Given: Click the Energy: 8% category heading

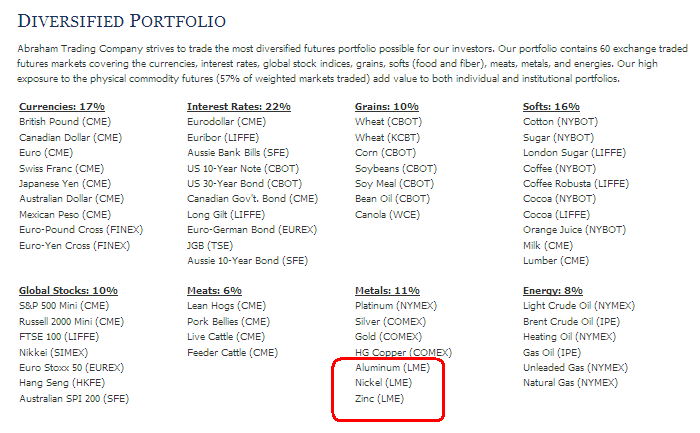Looking at the screenshot, I should coord(554,290).
